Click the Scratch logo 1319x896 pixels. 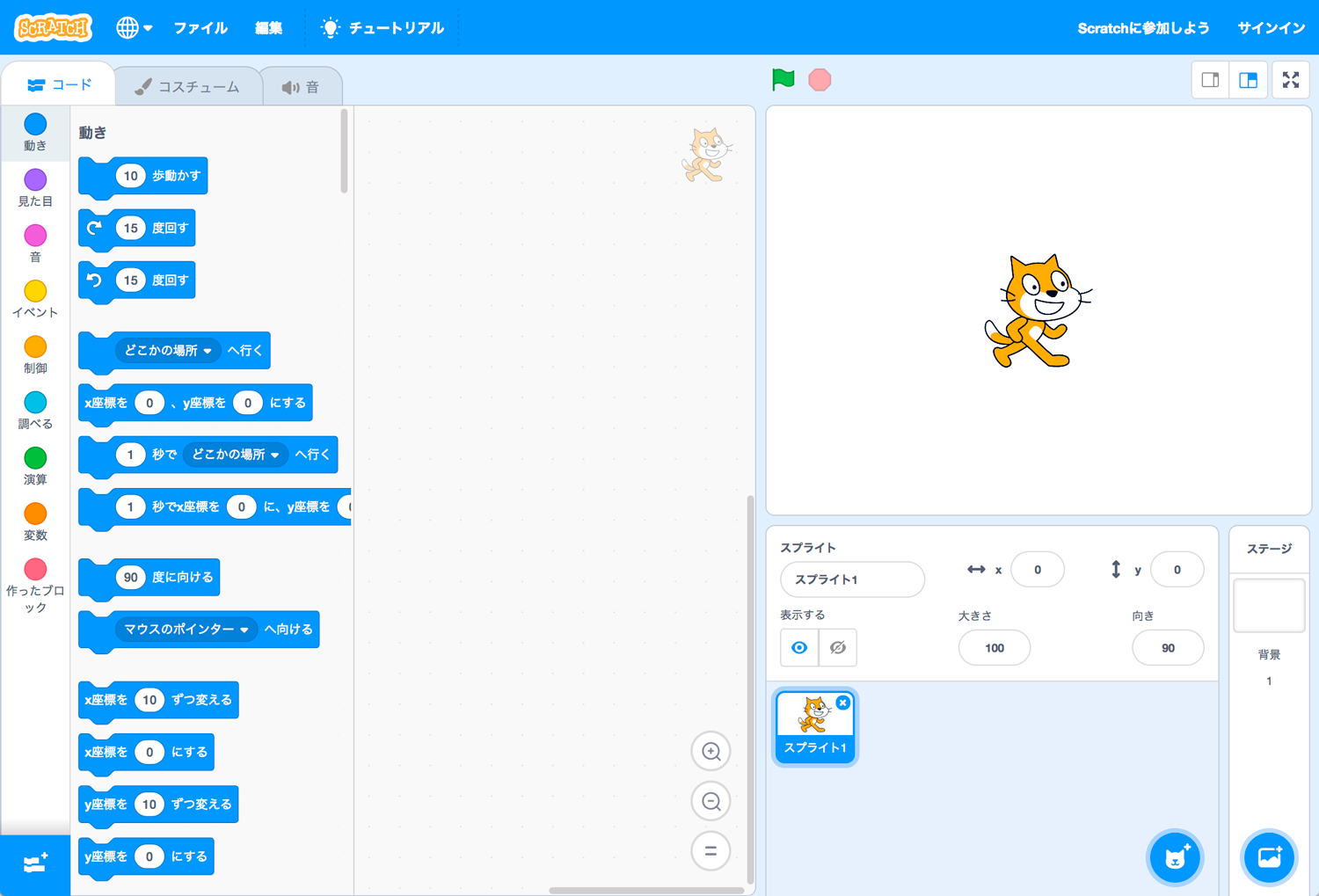click(x=54, y=27)
